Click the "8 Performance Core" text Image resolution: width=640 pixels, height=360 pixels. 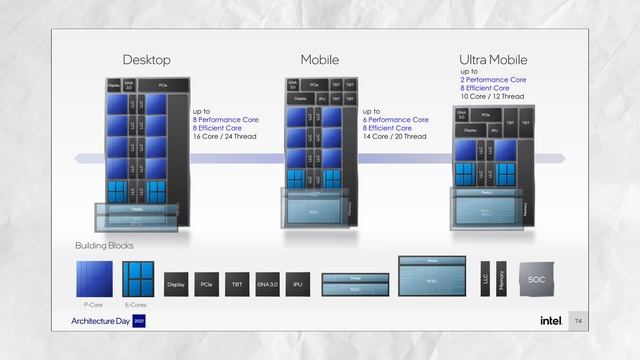click(x=226, y=120)
